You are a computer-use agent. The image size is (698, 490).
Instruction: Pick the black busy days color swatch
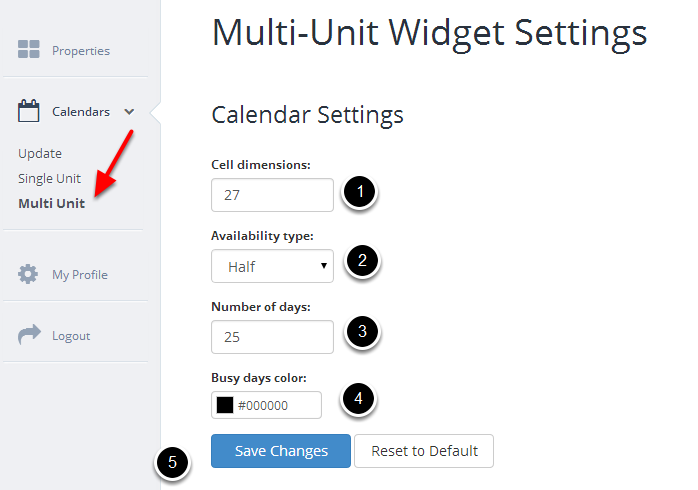pyautogui.click(x=225, y=405)
